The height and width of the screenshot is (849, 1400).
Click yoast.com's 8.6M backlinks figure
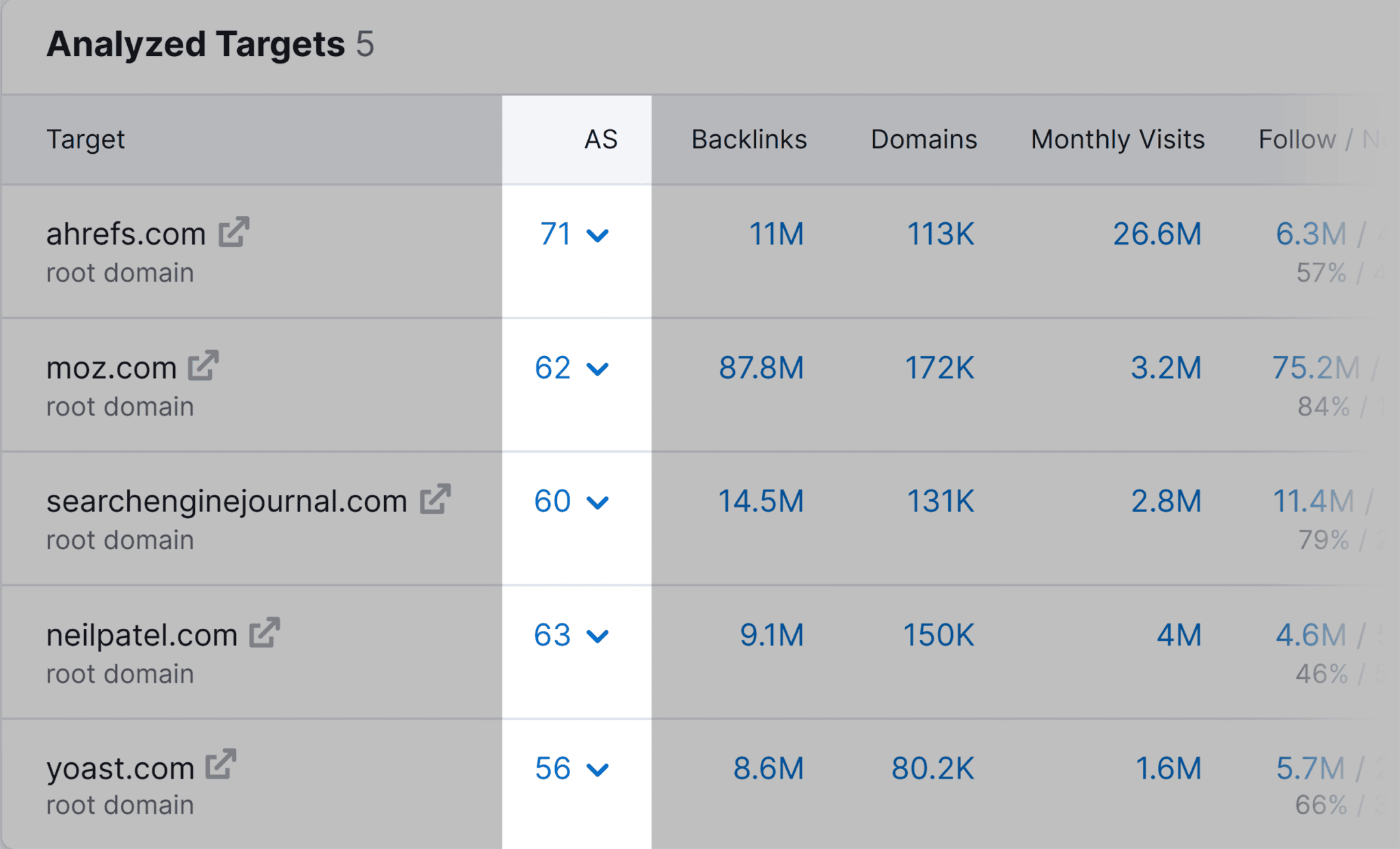tap(768, 768)
